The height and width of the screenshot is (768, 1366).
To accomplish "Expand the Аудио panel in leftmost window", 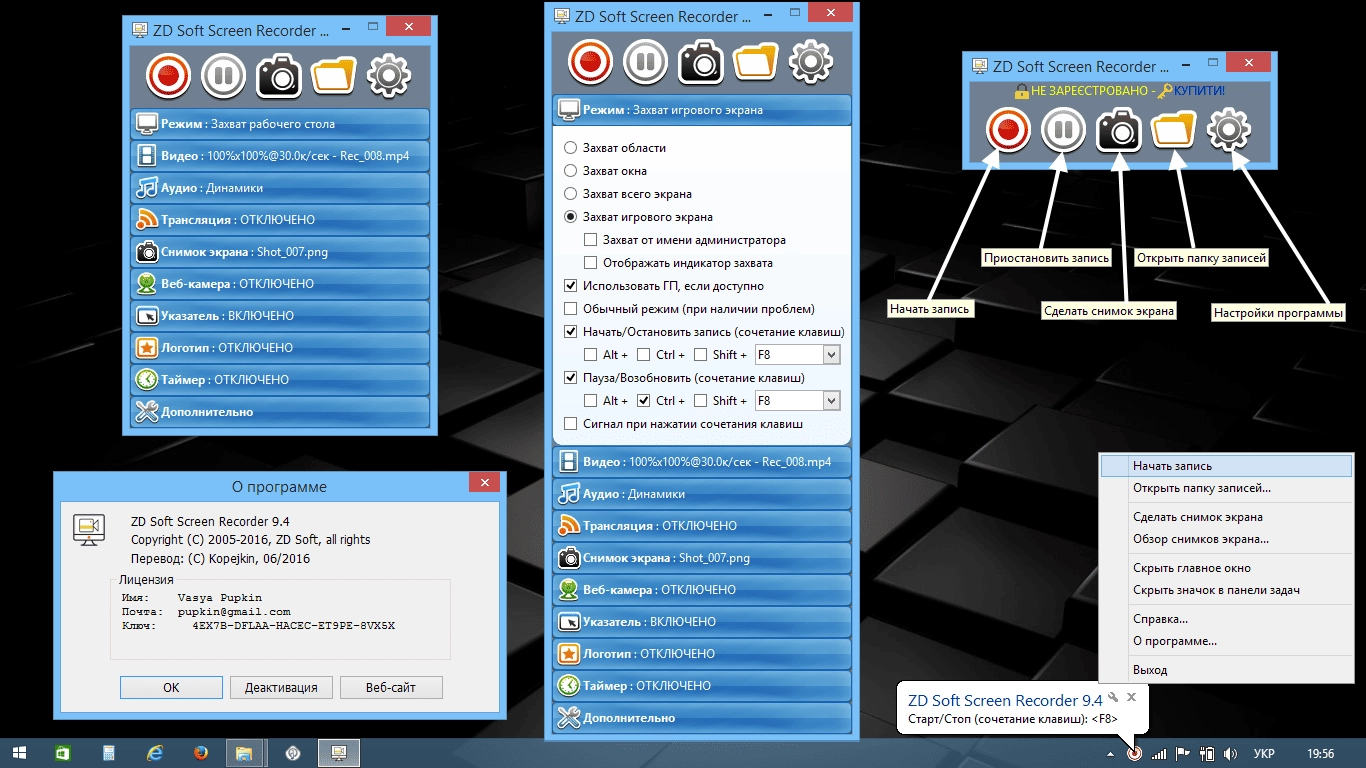I will 280,188.
